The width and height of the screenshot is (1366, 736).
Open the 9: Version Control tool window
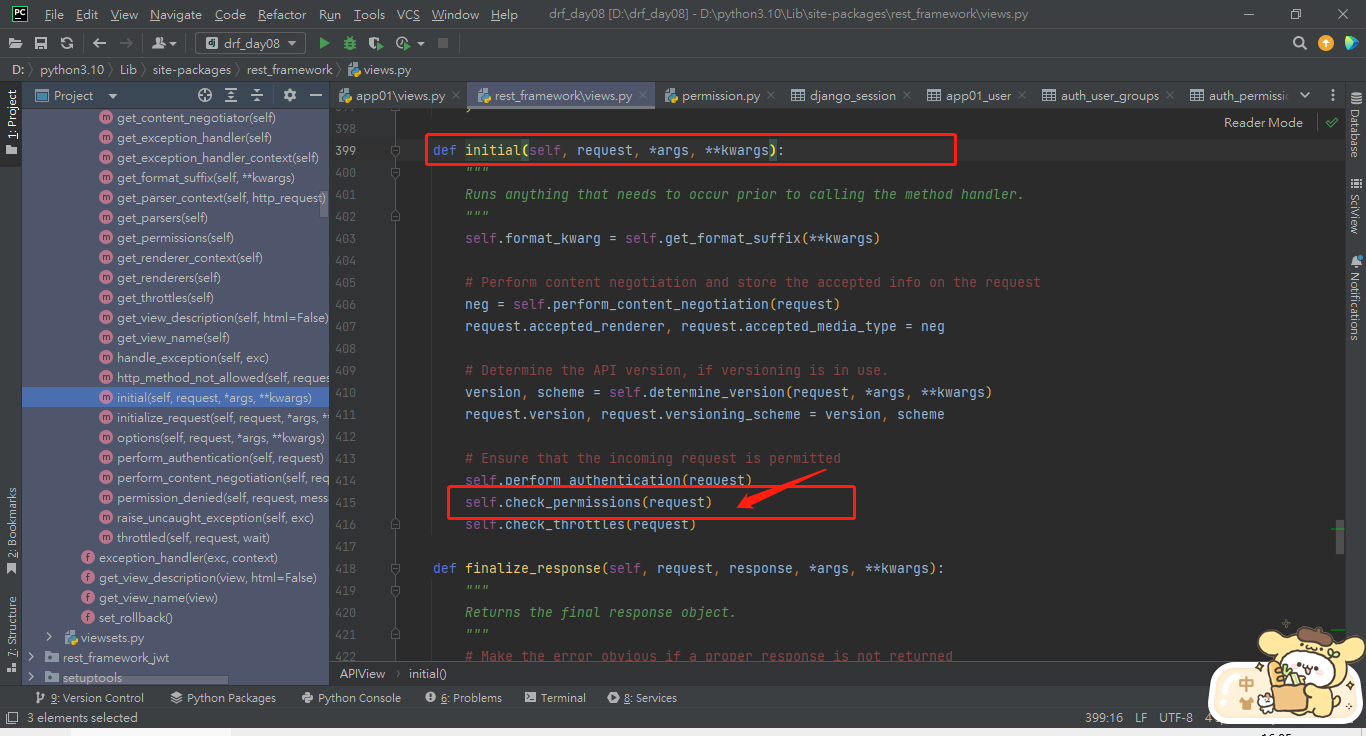point(89,697)
